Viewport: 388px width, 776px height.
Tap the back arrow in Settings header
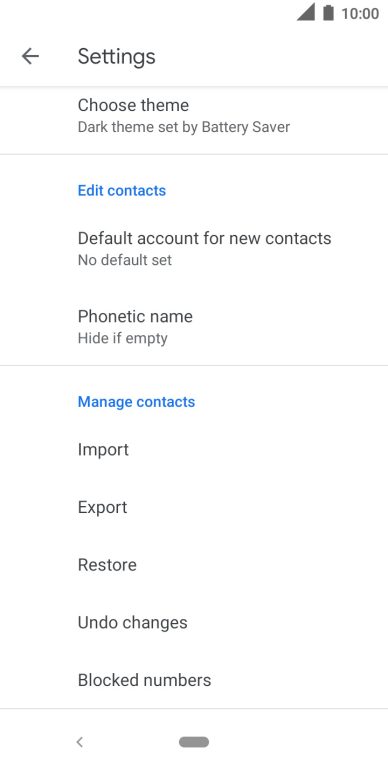click(x=30, y=56)
